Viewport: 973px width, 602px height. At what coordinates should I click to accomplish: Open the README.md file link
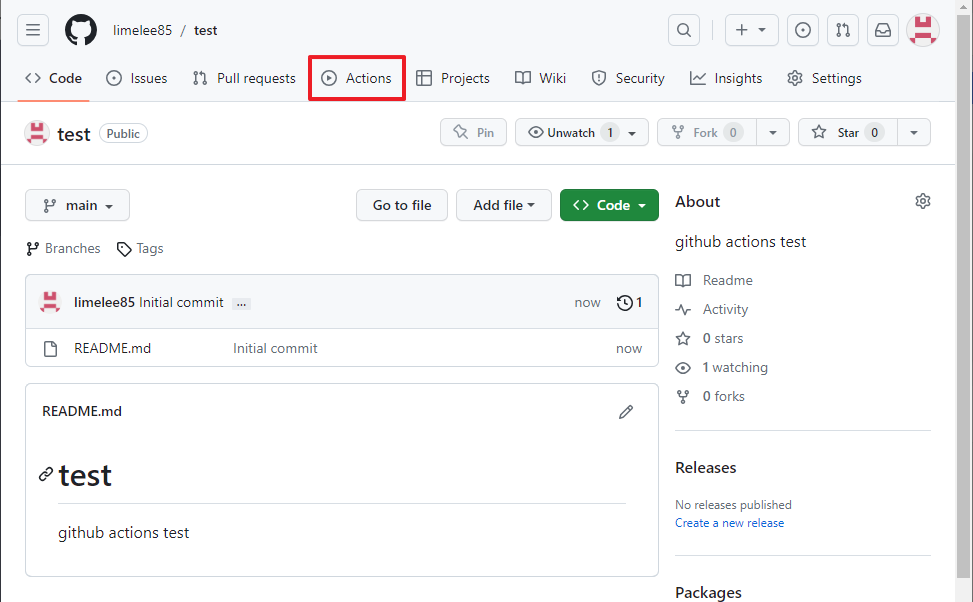[x=112, y=348]
